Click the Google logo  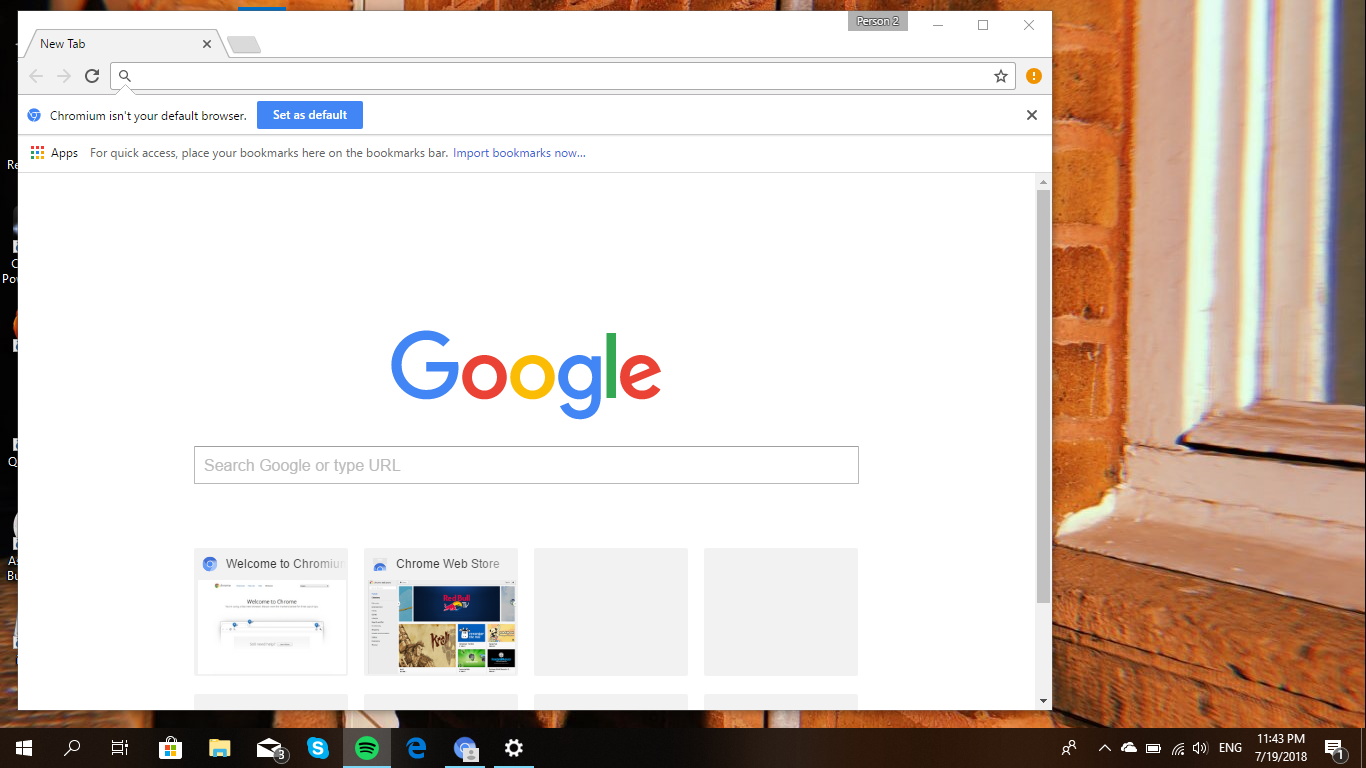tap(526, 373)
